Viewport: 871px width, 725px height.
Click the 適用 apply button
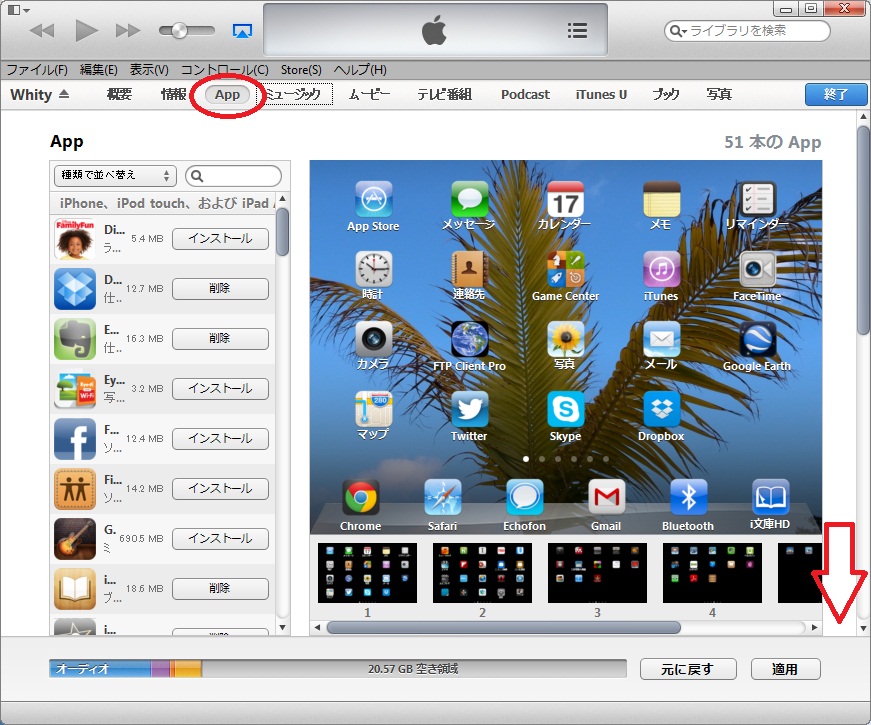(785, 669)
